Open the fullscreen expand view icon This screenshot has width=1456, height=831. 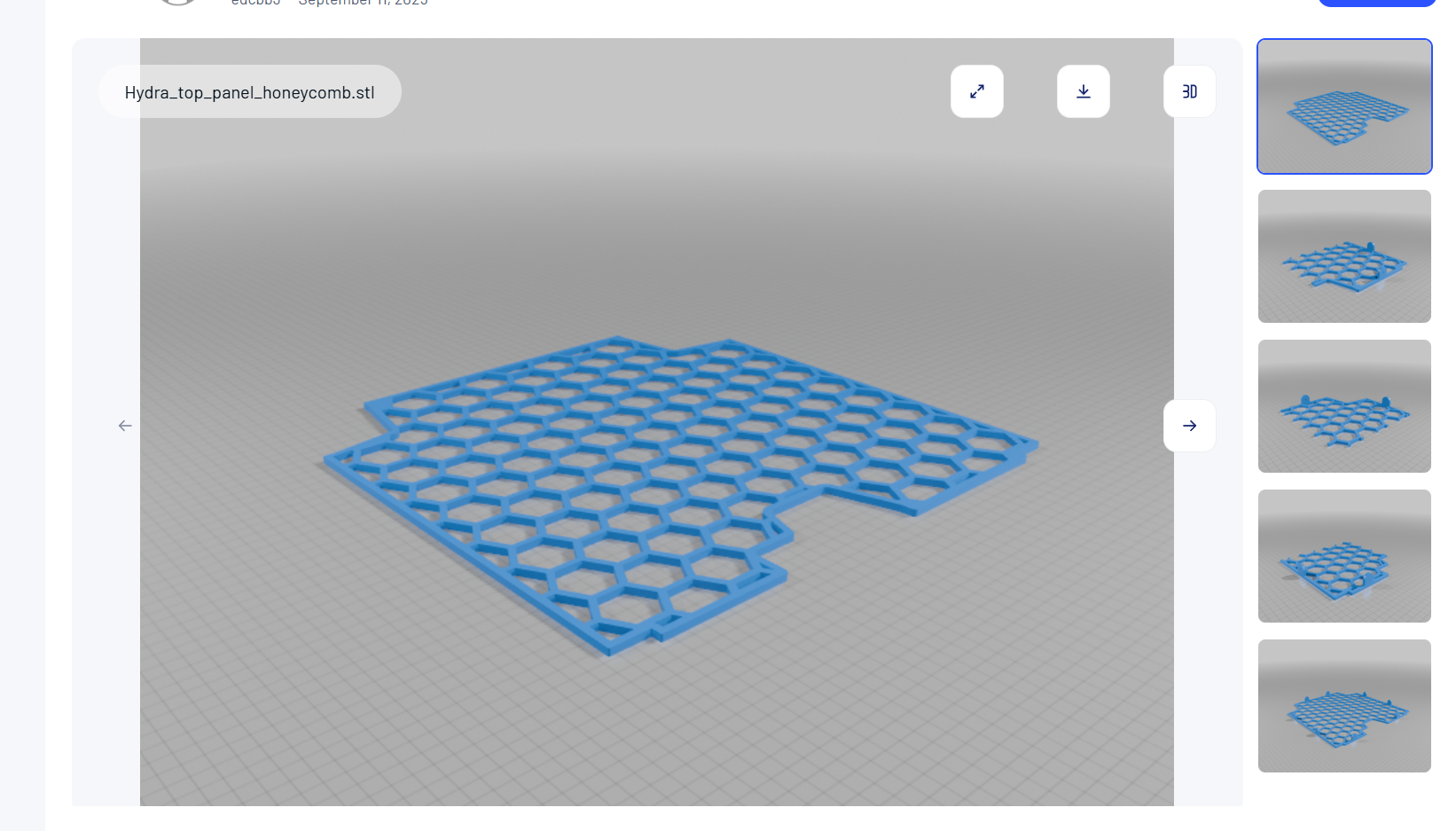(x=976, y=91)
